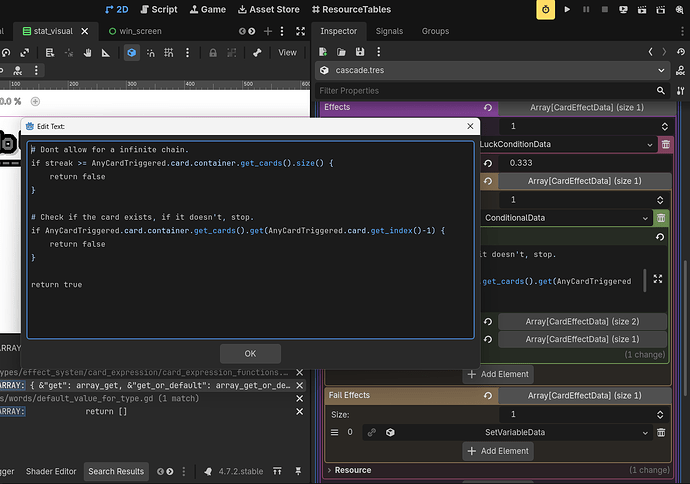Delete the LuckConditionData element
Viewport: 690px width, 484px height.
point(666,144)
